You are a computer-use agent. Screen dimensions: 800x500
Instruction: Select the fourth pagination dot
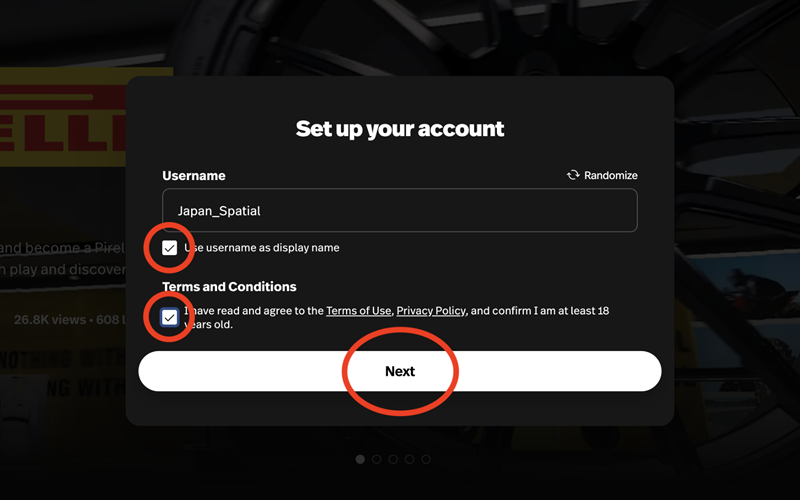click(x=409, y=459)
